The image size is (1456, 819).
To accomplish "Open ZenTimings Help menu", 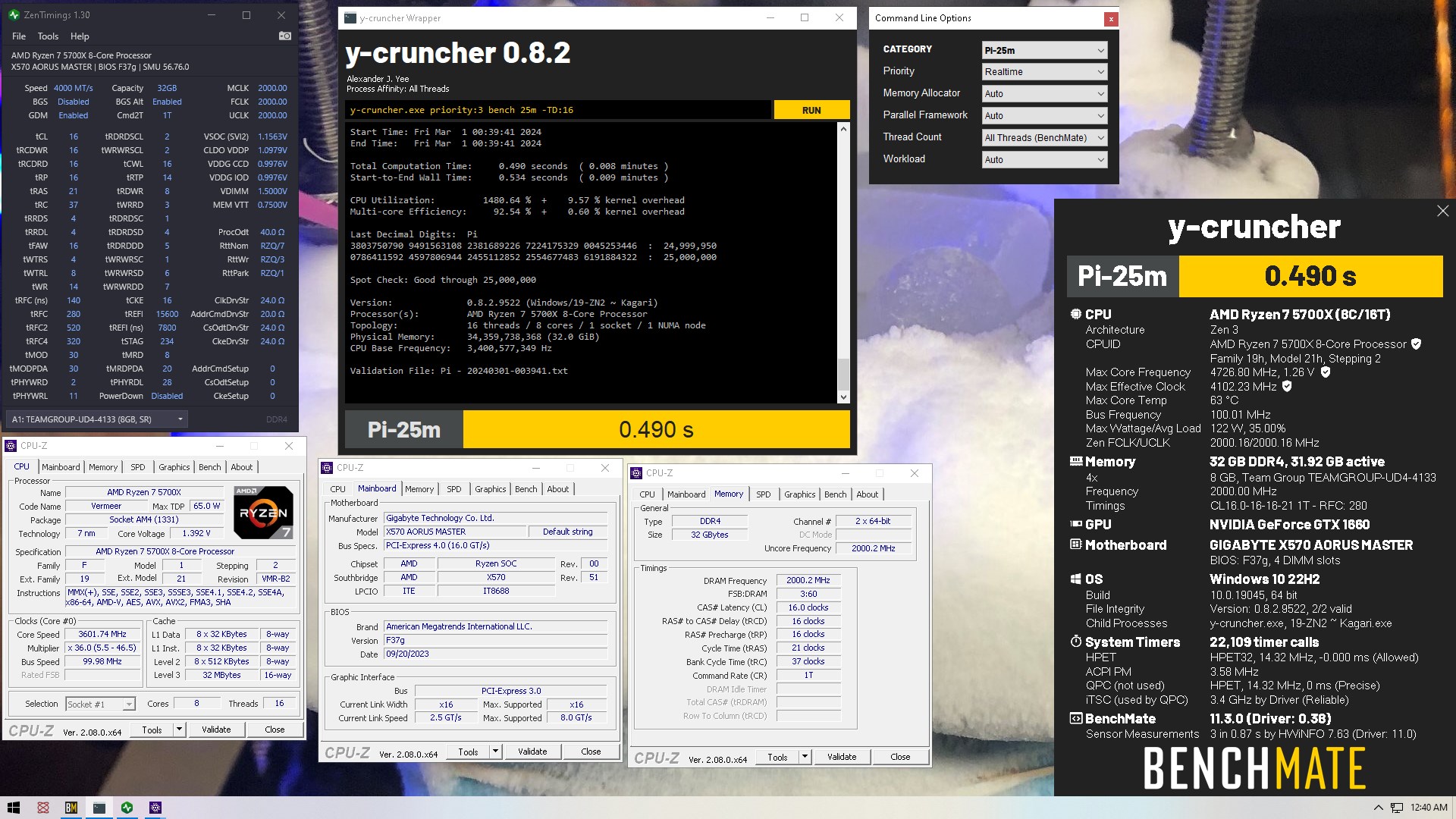I will [x=80, y=36].
